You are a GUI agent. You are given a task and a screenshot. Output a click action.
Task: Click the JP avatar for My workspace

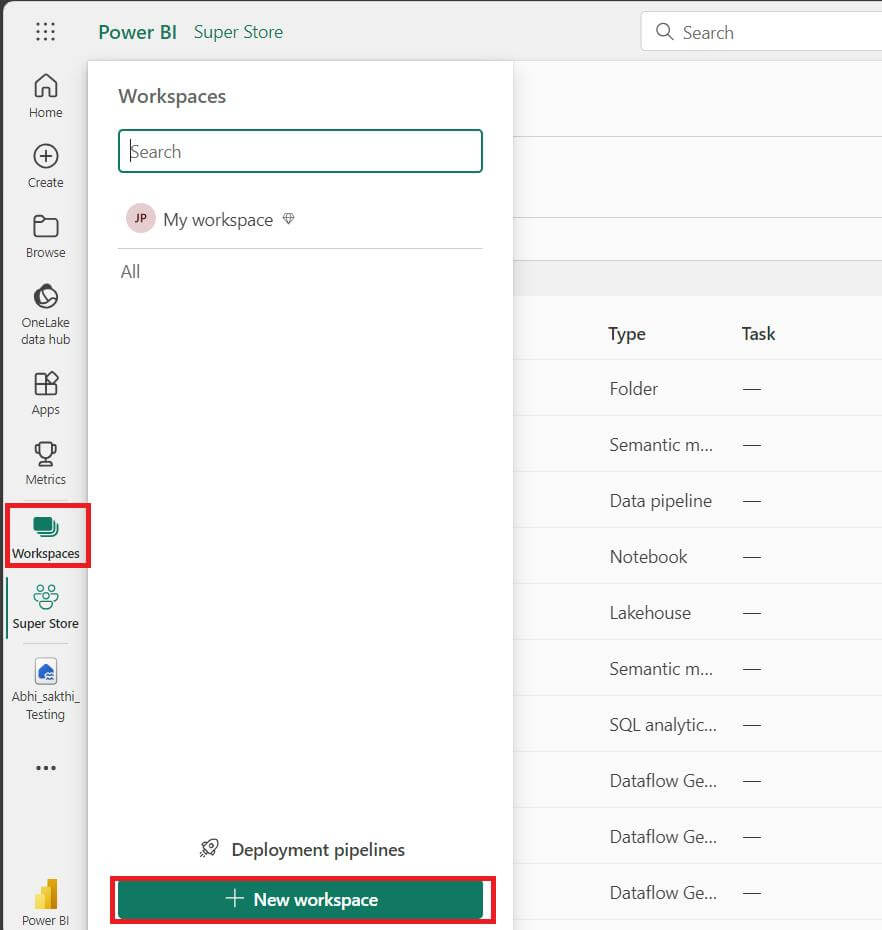[141, 218]
